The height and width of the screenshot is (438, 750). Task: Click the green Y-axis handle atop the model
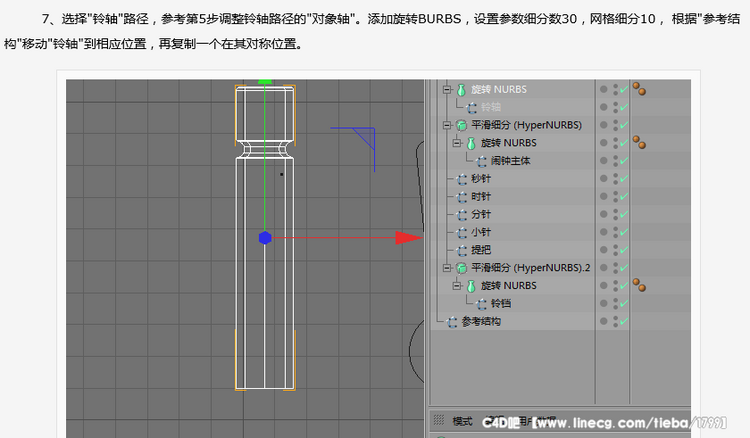(265, 81)
